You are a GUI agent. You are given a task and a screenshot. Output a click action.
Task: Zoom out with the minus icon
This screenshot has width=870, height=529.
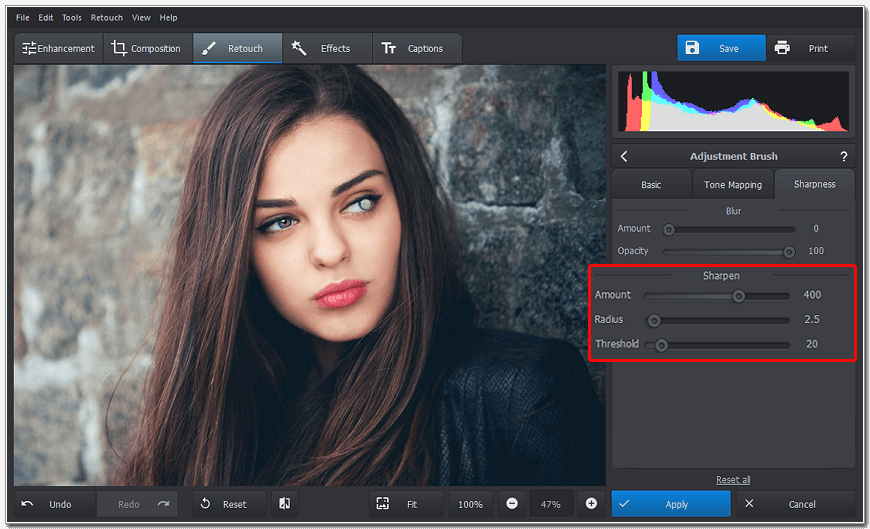tap(512, 503)
